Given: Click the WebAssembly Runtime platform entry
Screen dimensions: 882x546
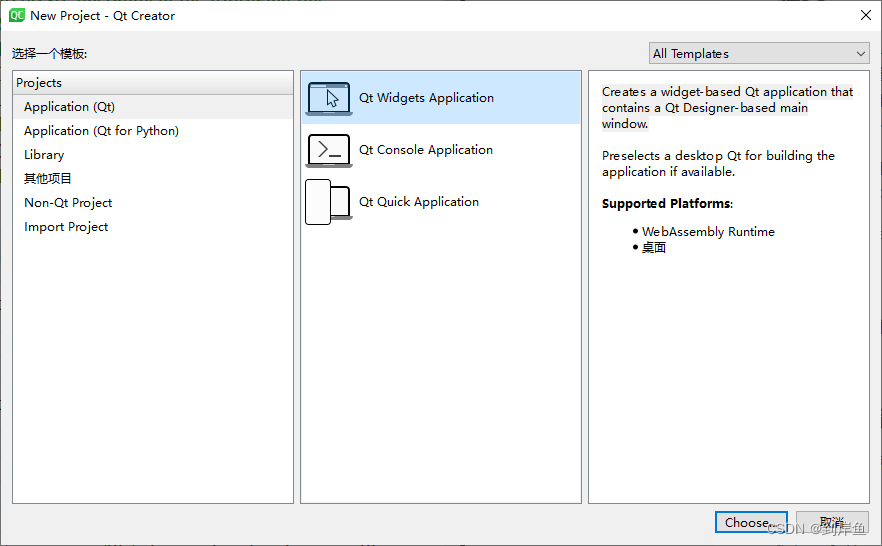Looking at the screenshot, I should [708, 232].
